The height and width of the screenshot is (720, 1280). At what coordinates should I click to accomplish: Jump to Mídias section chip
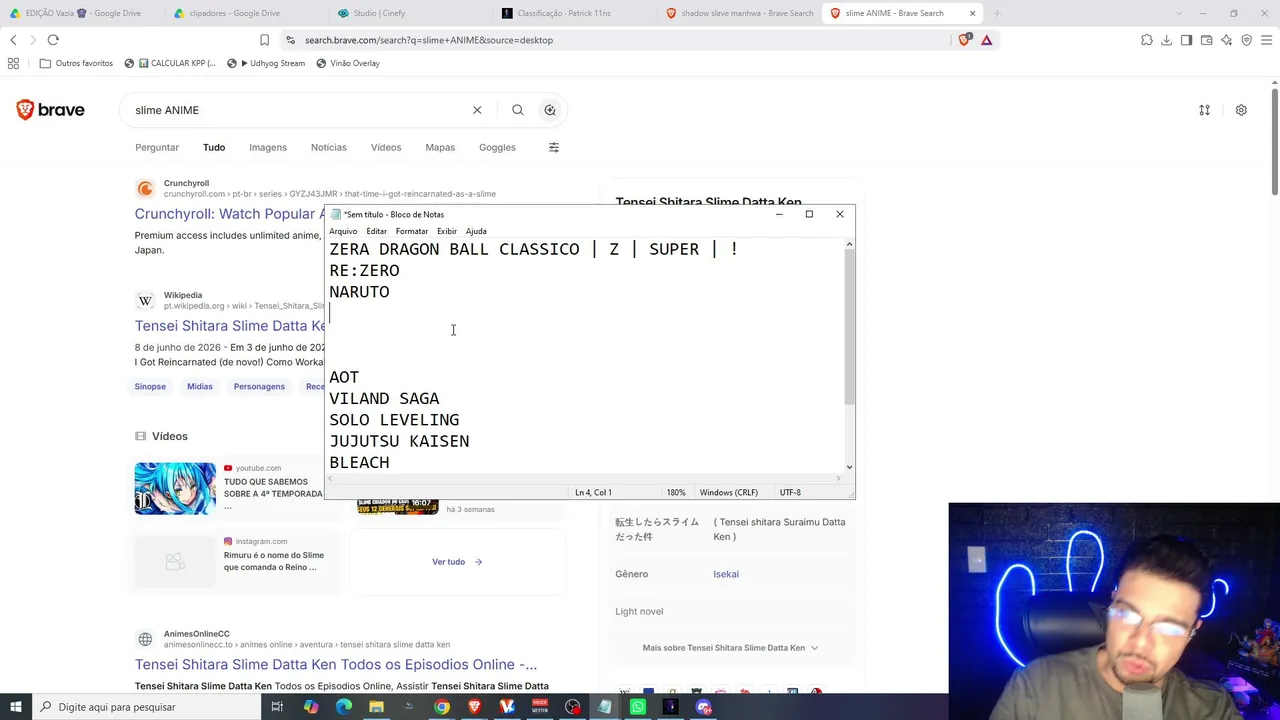tap(199, 386)
